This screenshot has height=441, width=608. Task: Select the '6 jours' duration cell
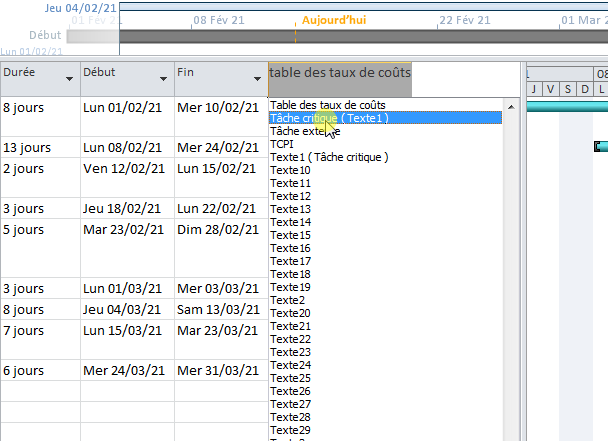pyautogui.click(x=25, y=370)
